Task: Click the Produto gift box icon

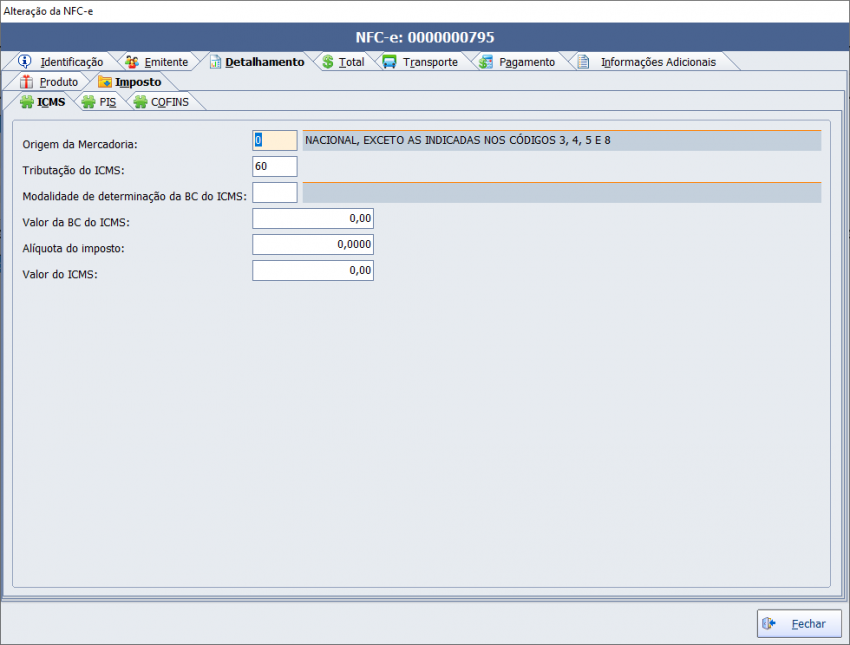Action: (x=26, y=82)
